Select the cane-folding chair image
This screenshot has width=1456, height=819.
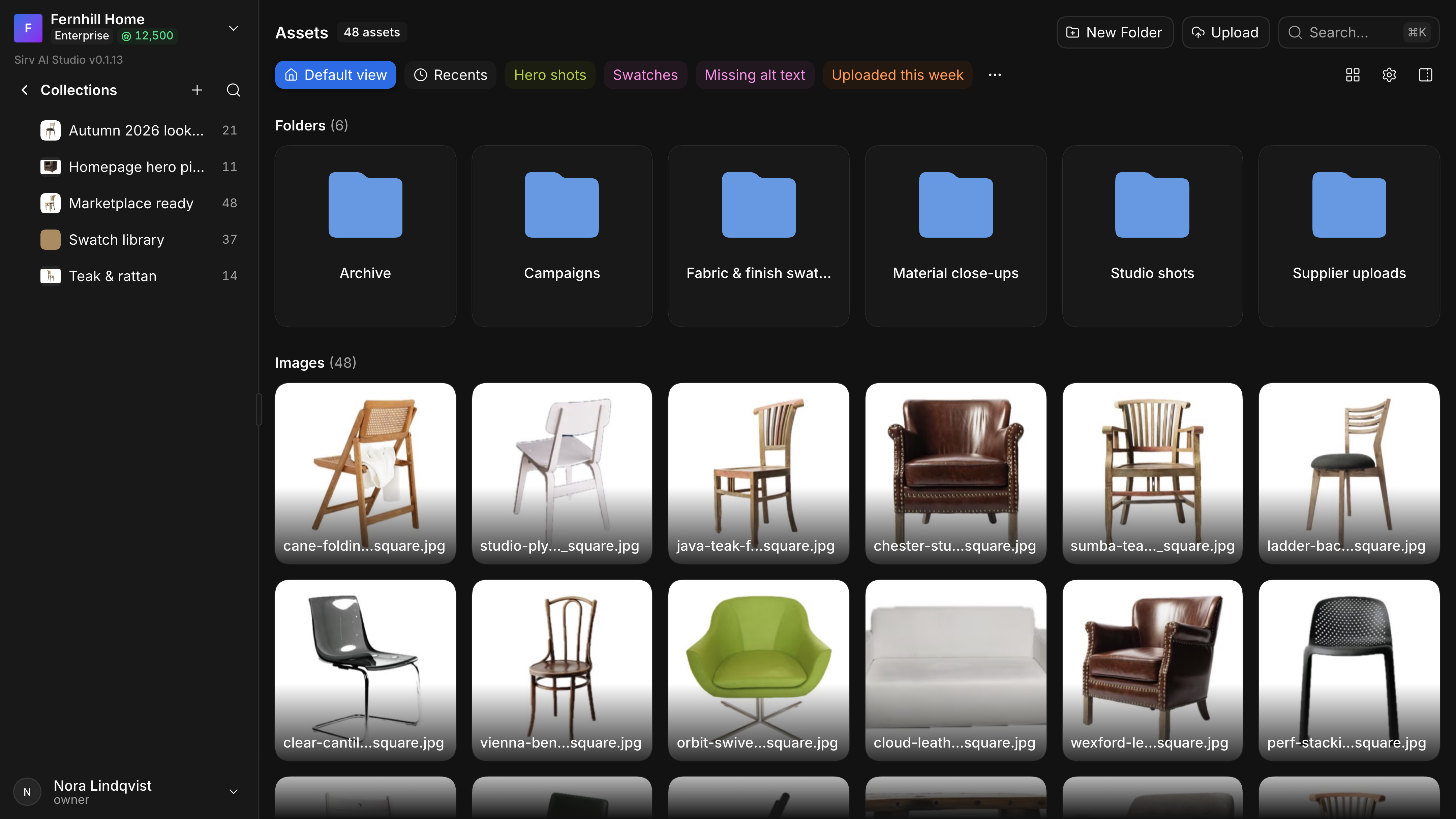coord(365,473)
